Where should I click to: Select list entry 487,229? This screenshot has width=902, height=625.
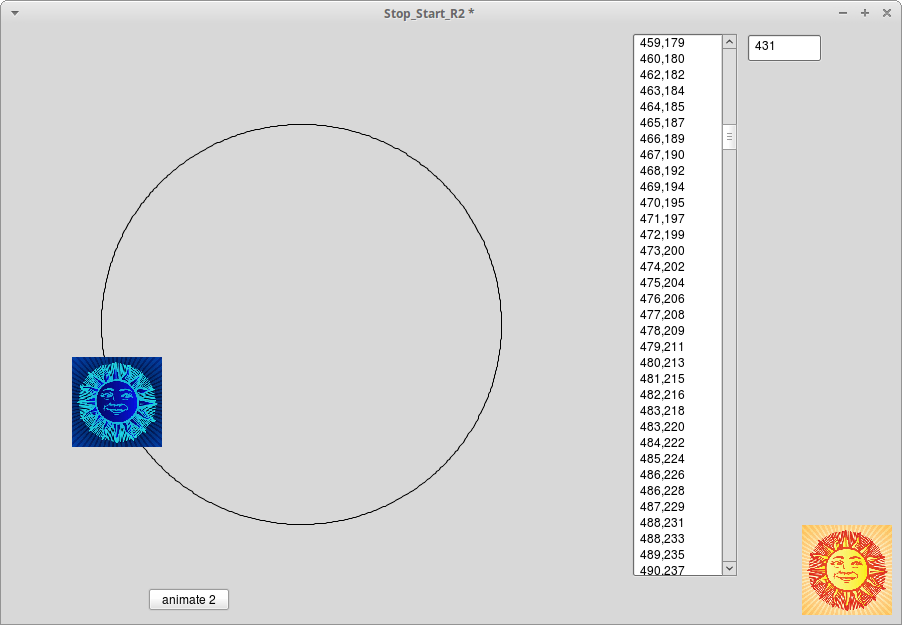(662, 507)
